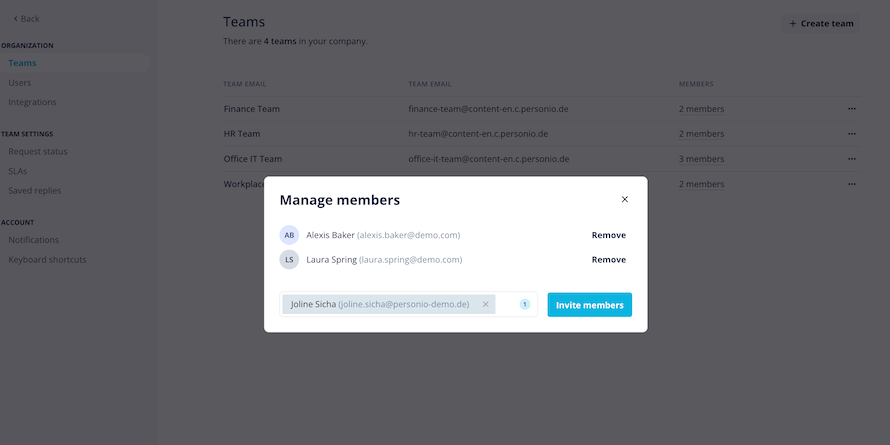Screen dimensions: 890x445
Task: Click the invite members input field
Action: 408,304
